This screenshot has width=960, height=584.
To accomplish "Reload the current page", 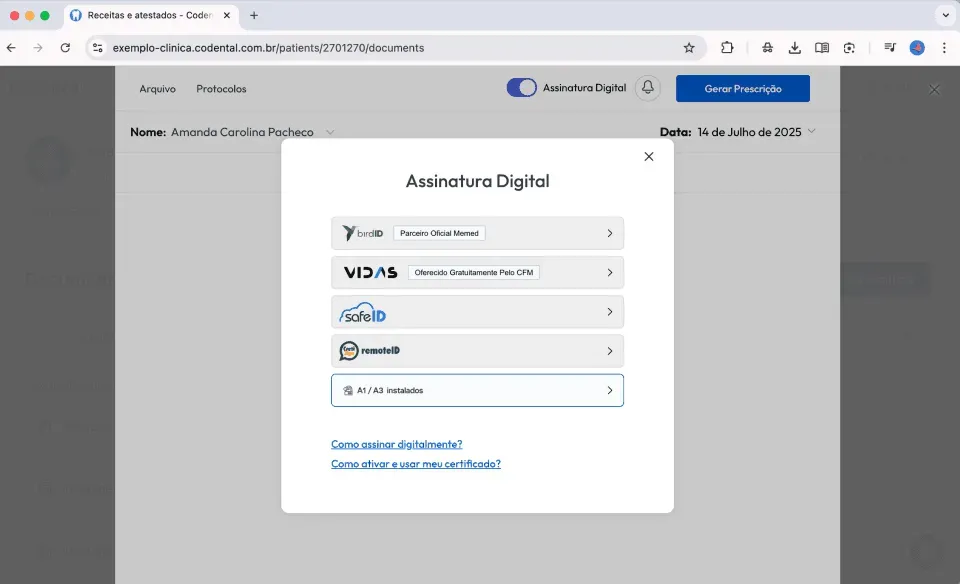I will pyautogui.click(x=65, y=48).
